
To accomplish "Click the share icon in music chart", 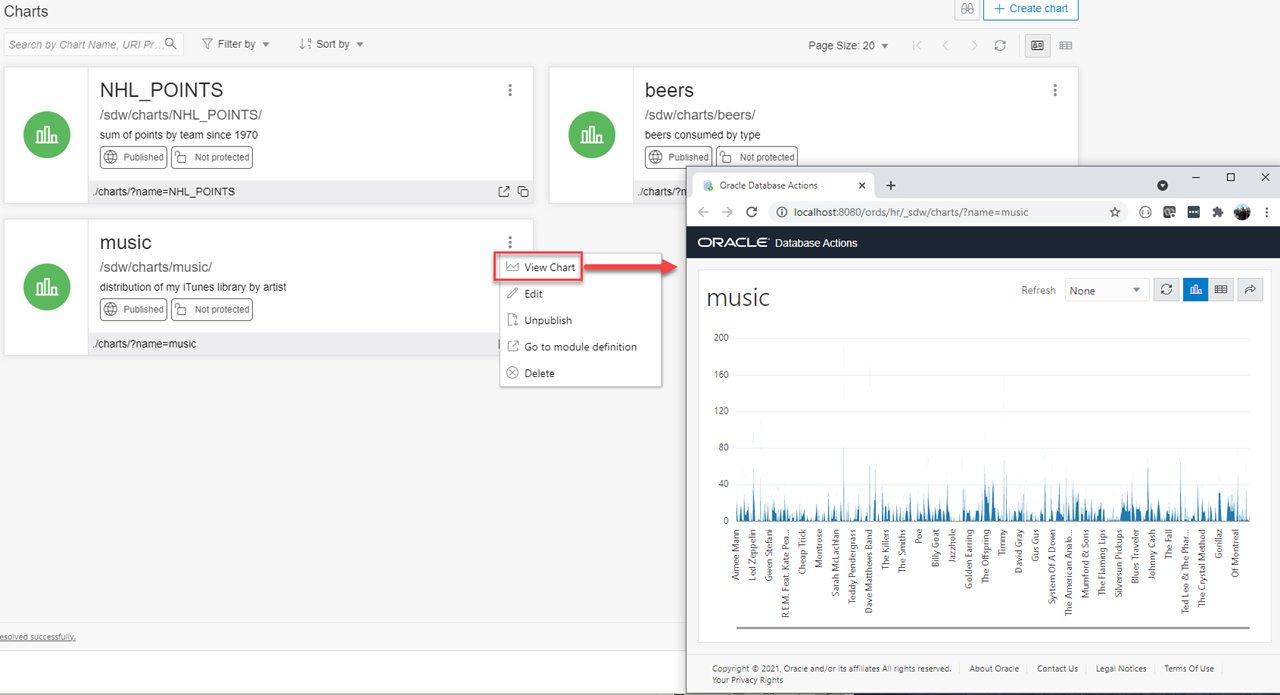I will pyautogui.click(x=1250, y=289).
